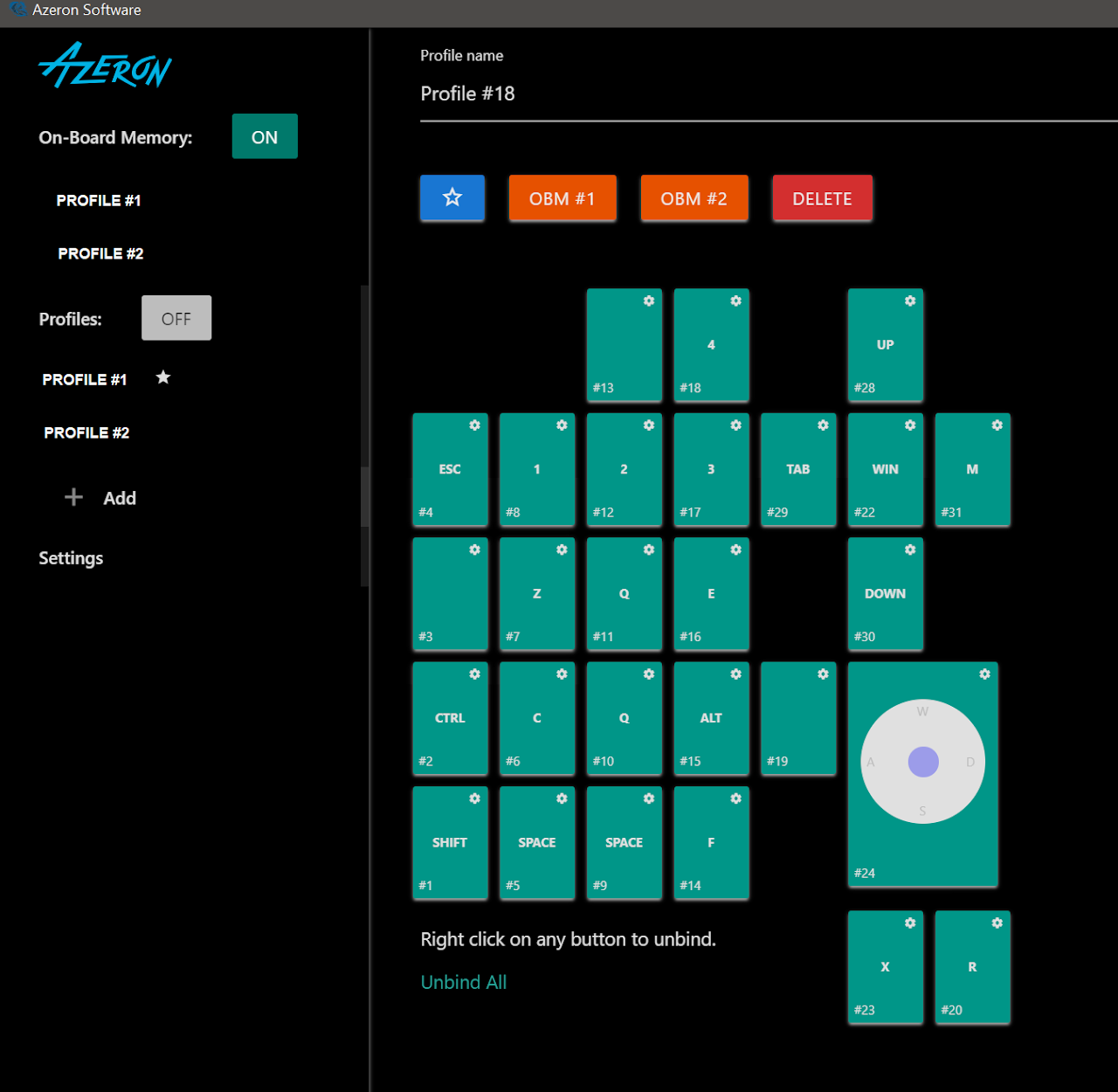1118x1092 pixels.
Task: Click the plus icon beside Add
Action: pos(74,497)
